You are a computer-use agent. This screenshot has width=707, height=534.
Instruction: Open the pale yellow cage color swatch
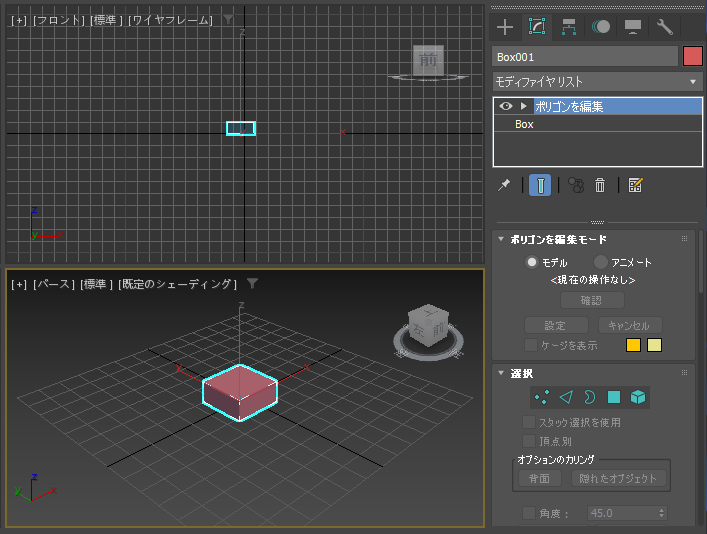tap(654, 345)
